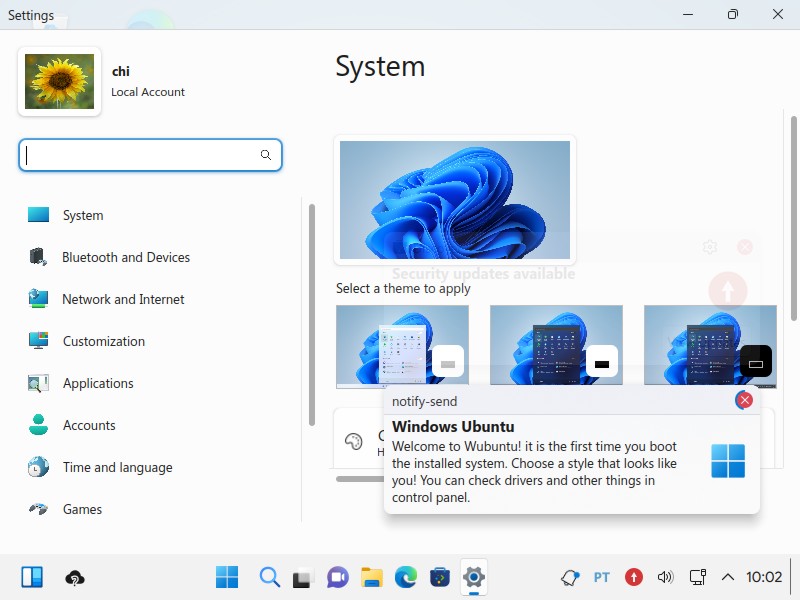This screenshot has height=600, width=800.
Task: Go to Bluetooth and Devices settings
Action: [125, 257]
